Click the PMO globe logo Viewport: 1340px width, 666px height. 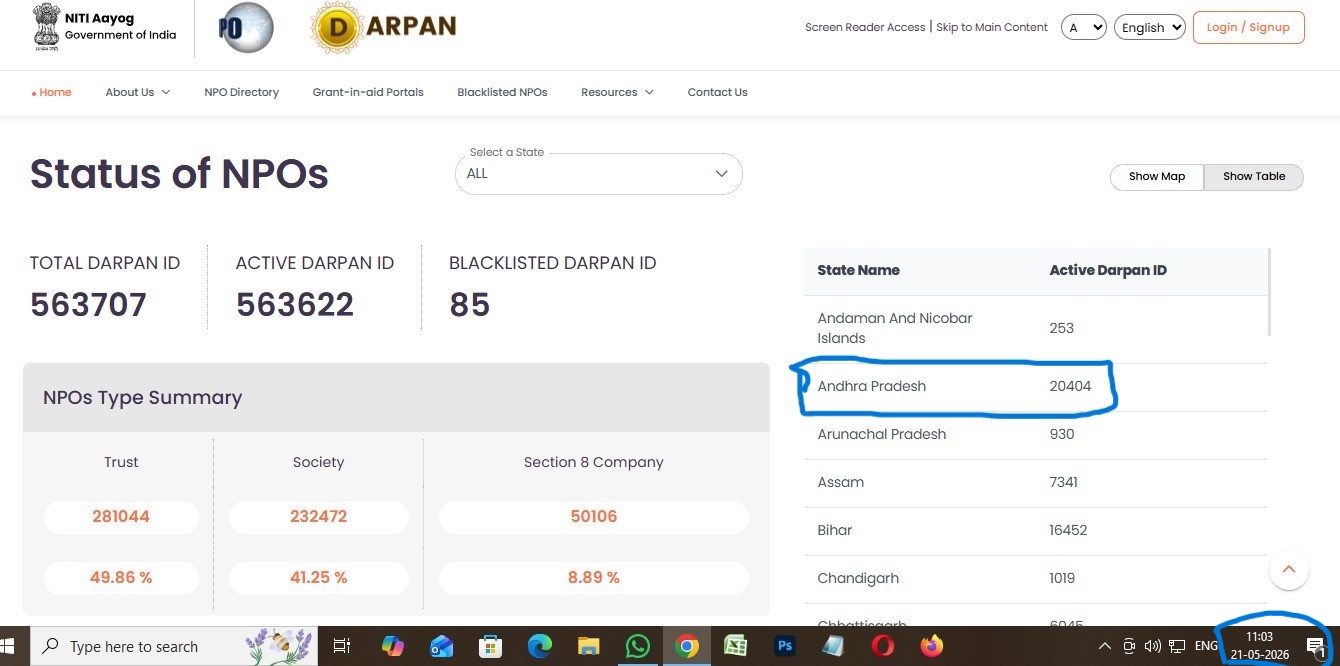(x=246, y=27)
